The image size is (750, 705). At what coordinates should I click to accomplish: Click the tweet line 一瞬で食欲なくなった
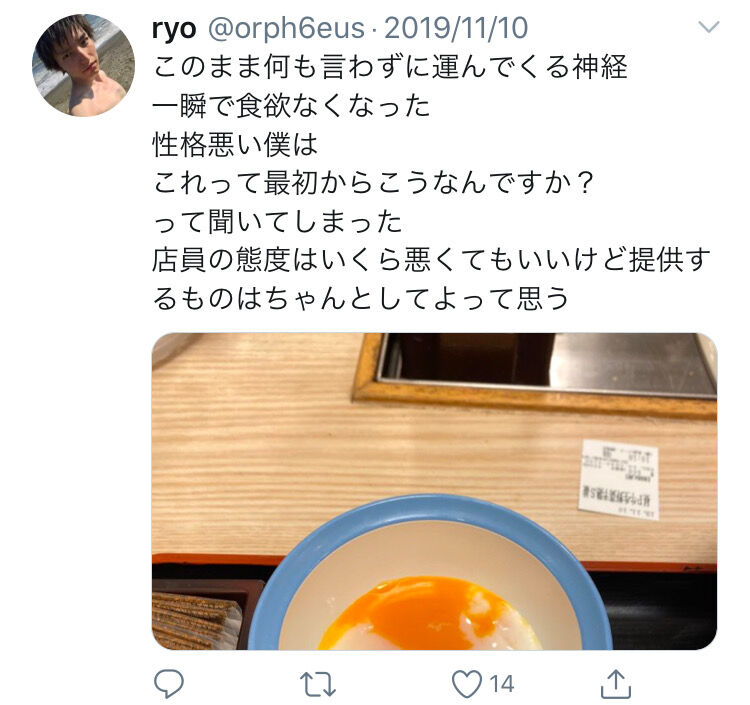pyautogui.click(x=291, y=105)
